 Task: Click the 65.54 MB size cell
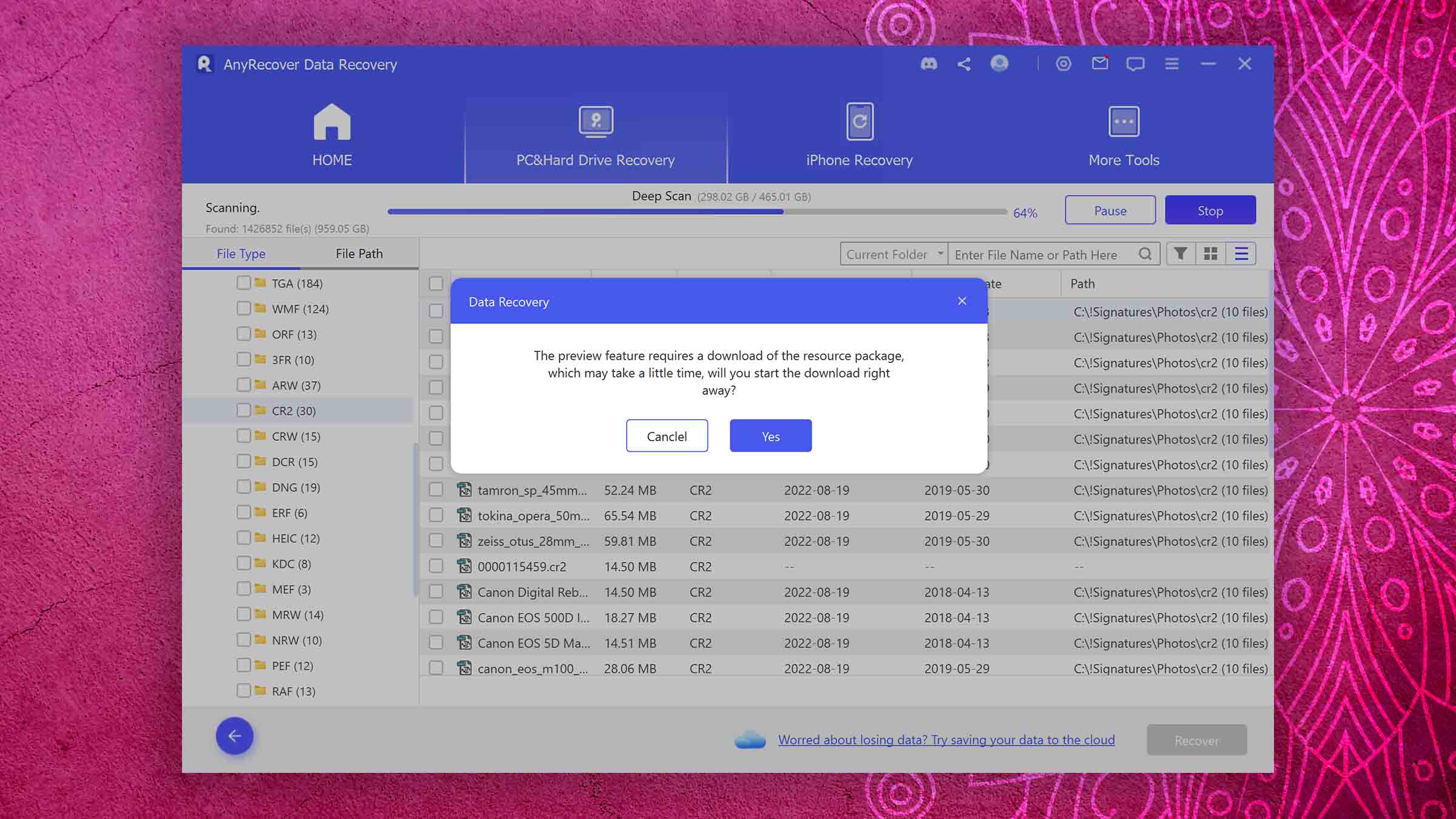click(630, 515)
